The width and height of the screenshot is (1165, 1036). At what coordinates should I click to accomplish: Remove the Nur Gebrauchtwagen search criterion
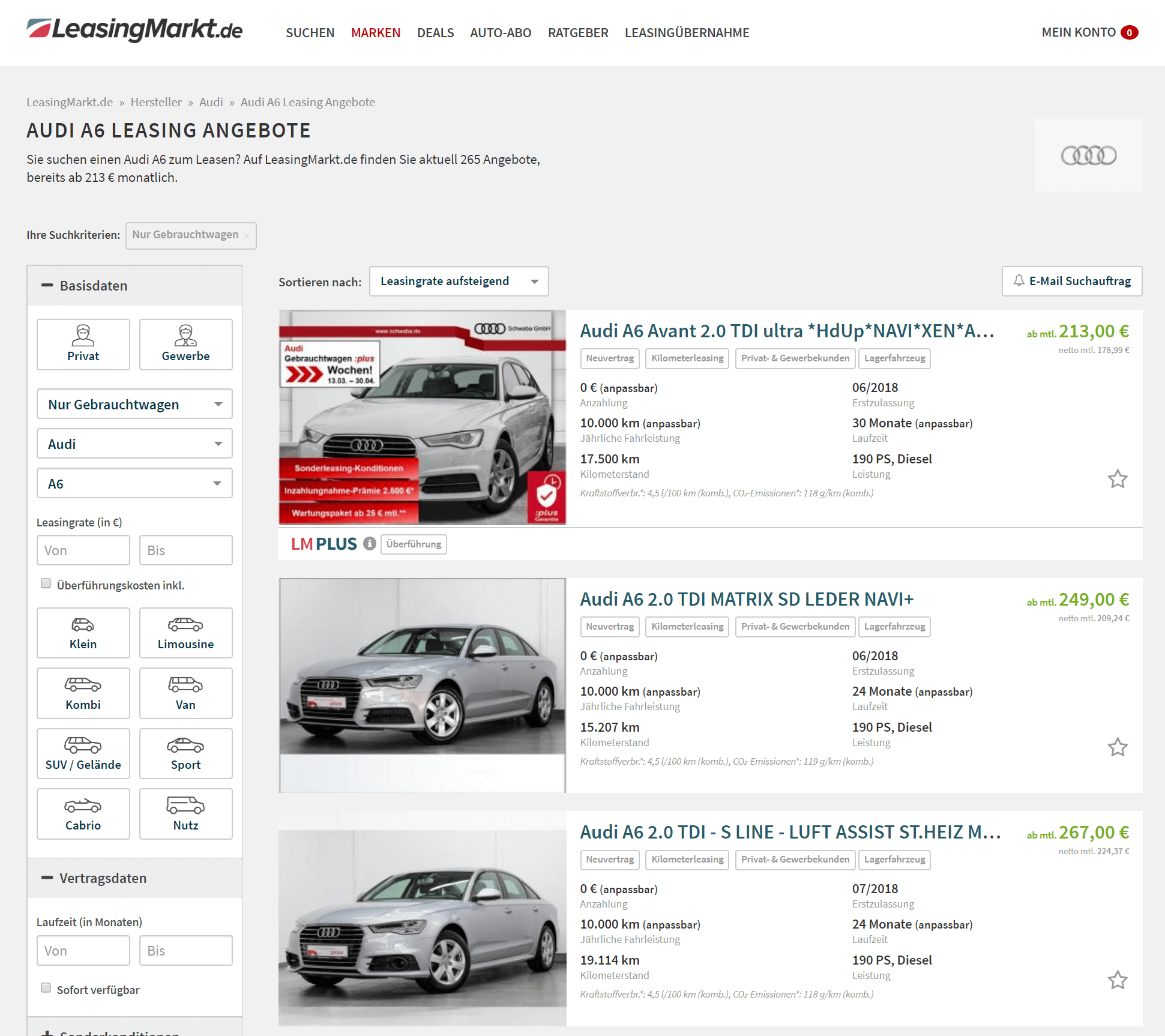tap(247, 235)
